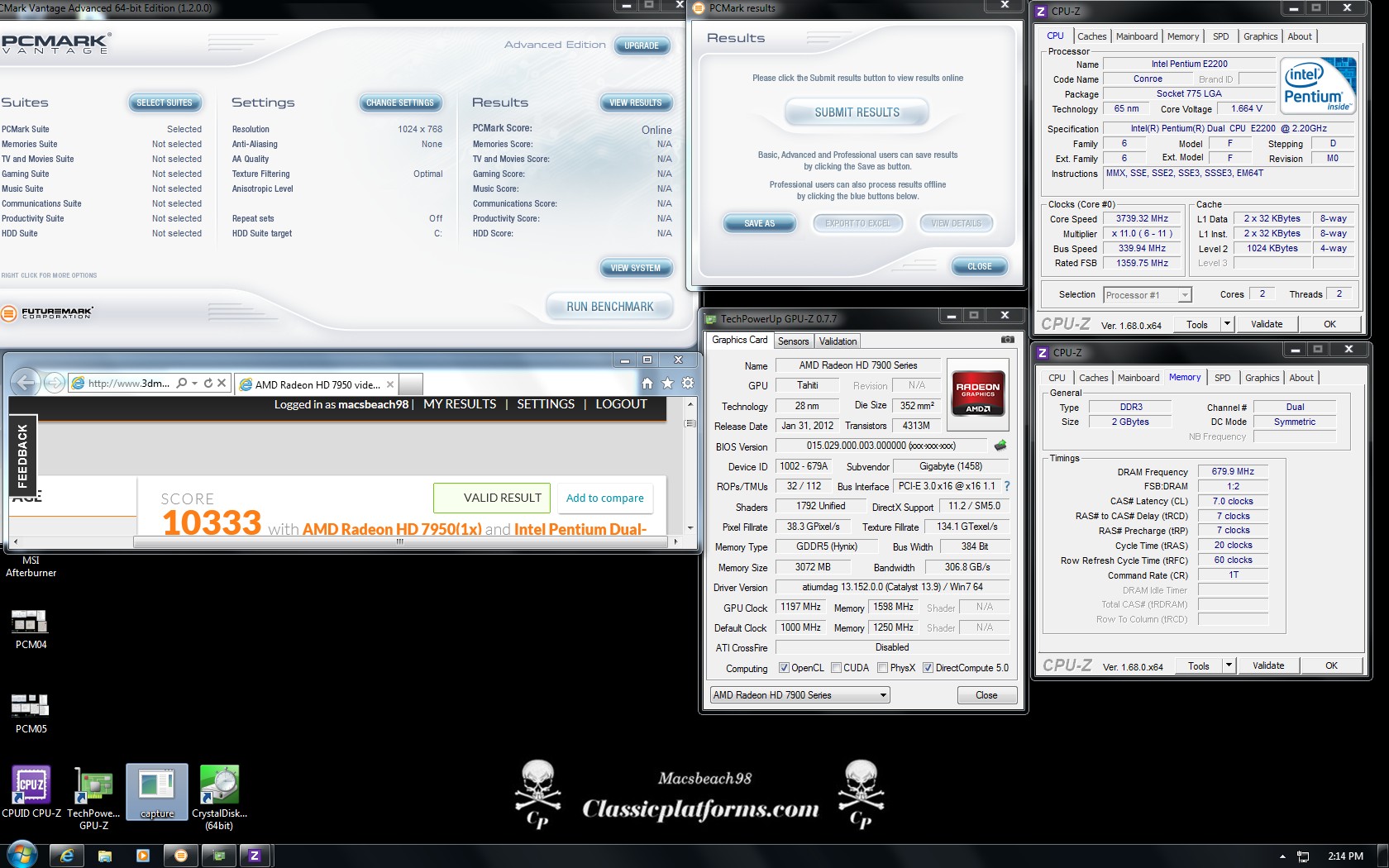Click Validate in upper CPU-Z window

pyautogui.click(x=1267, y=324)
